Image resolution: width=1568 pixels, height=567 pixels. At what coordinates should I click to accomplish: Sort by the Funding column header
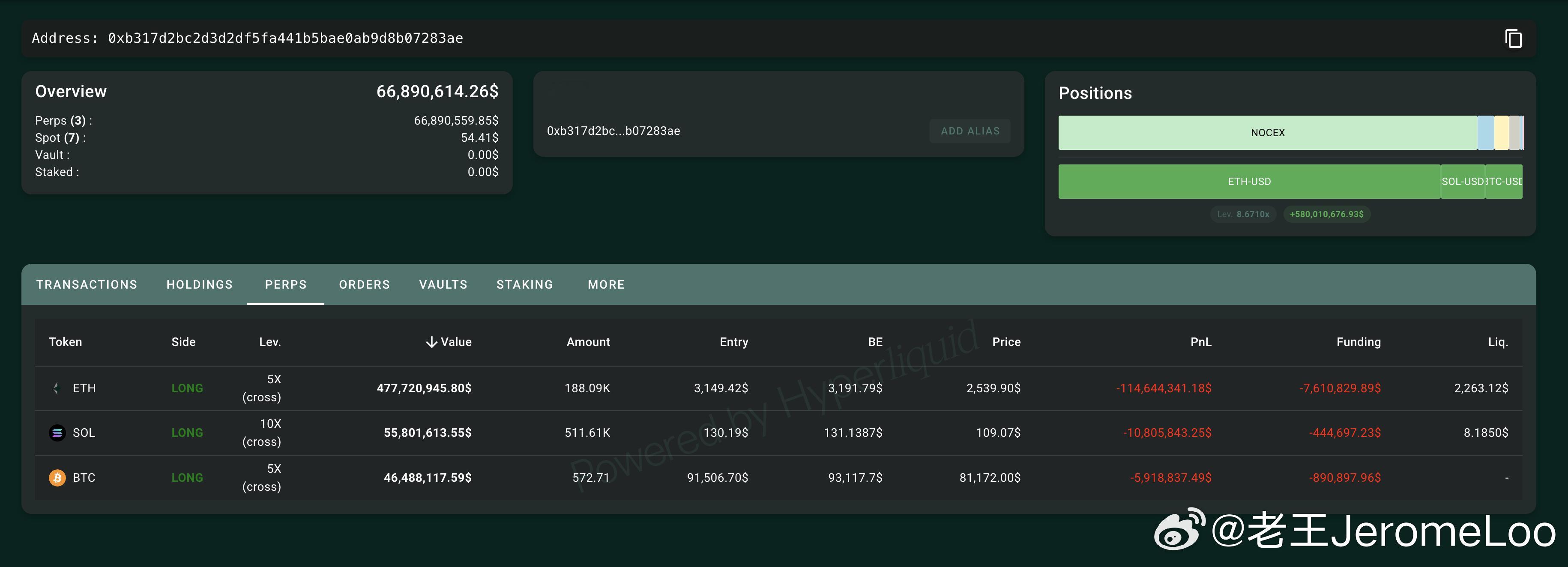[x=1358, y=342]
